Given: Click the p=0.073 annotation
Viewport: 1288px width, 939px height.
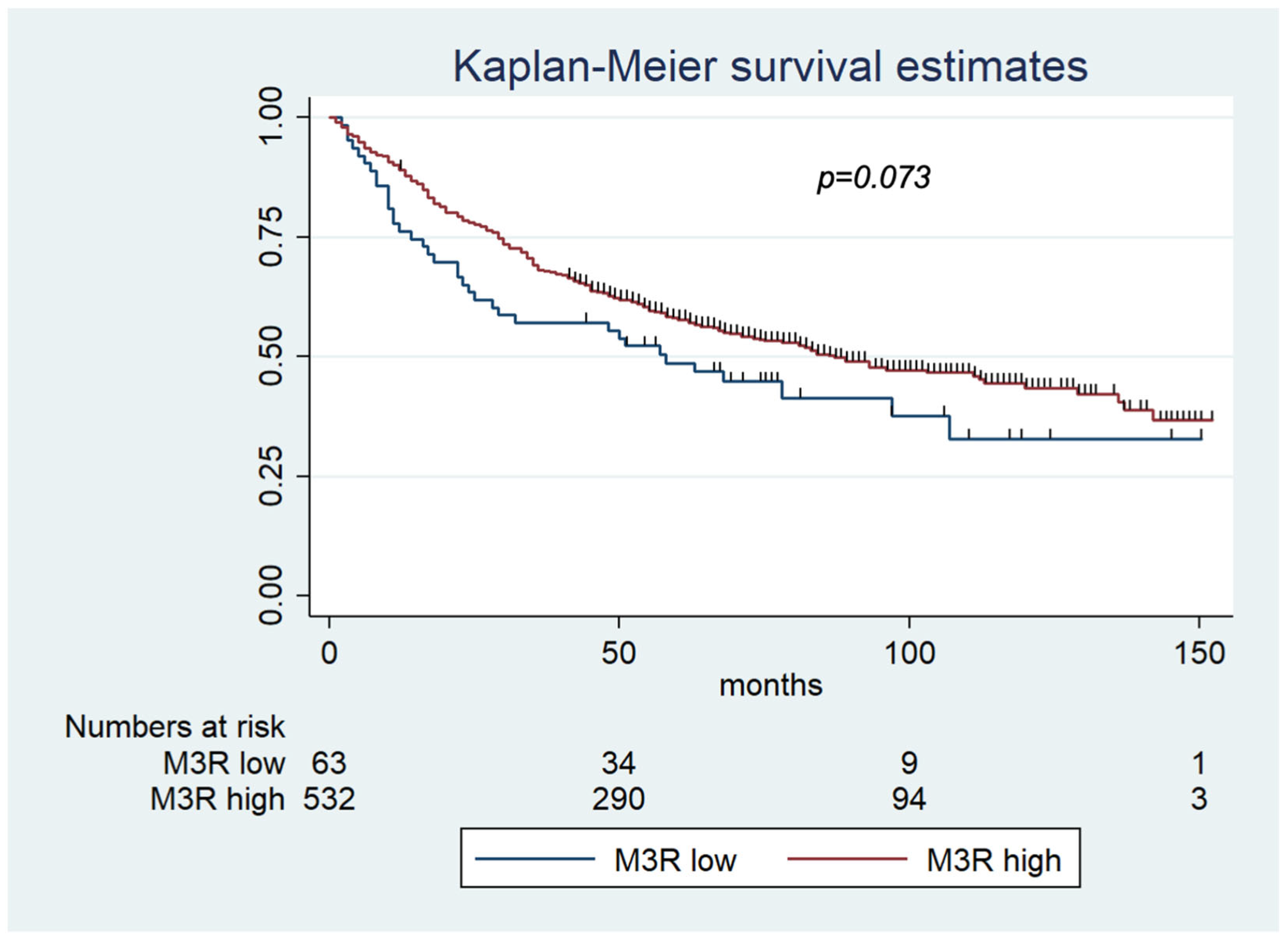Looking at the screenshot, I should [x=874, y=177].
